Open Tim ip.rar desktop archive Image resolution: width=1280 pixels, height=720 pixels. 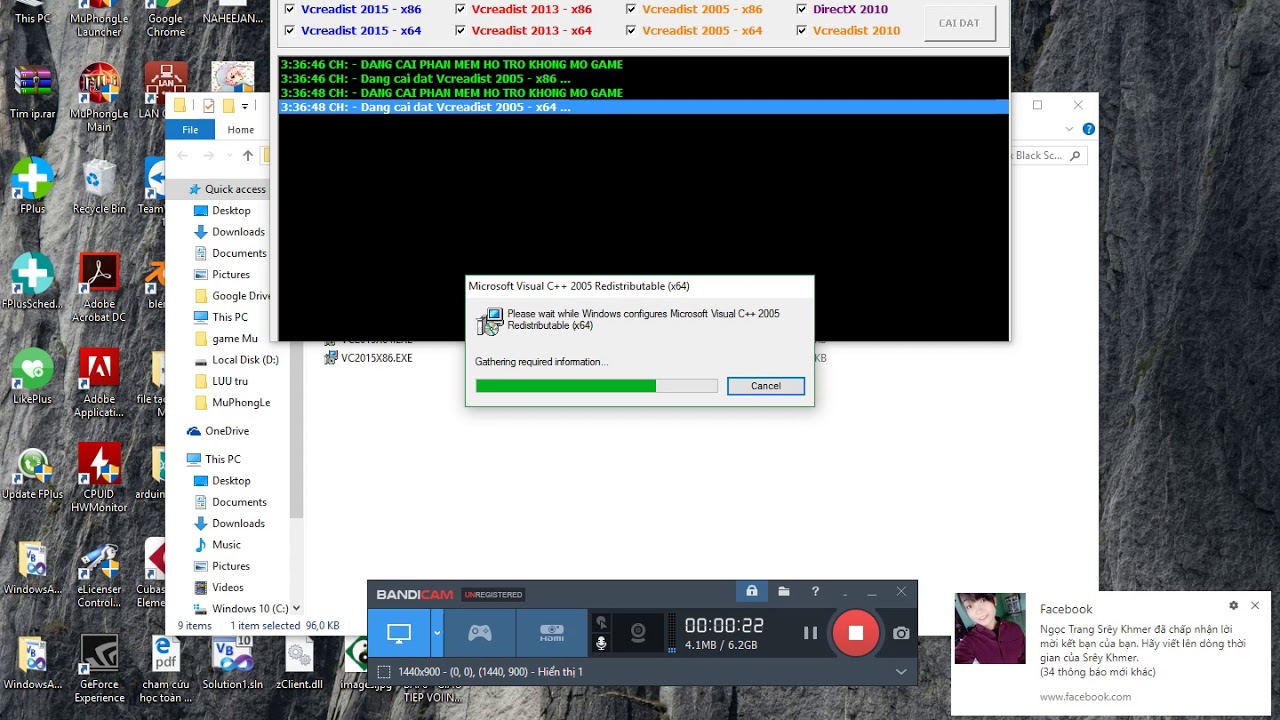tap(32, 93)
